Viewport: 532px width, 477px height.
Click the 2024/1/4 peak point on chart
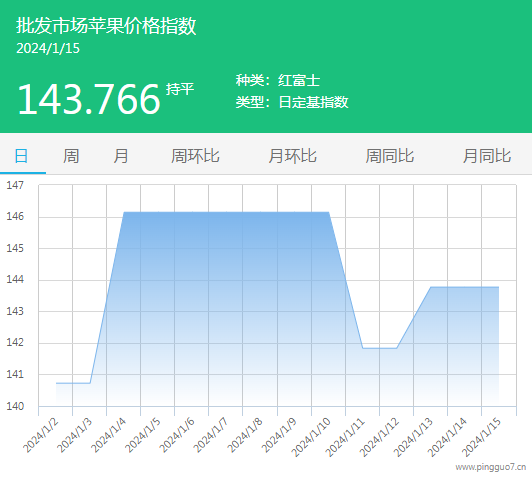point(124,212)
